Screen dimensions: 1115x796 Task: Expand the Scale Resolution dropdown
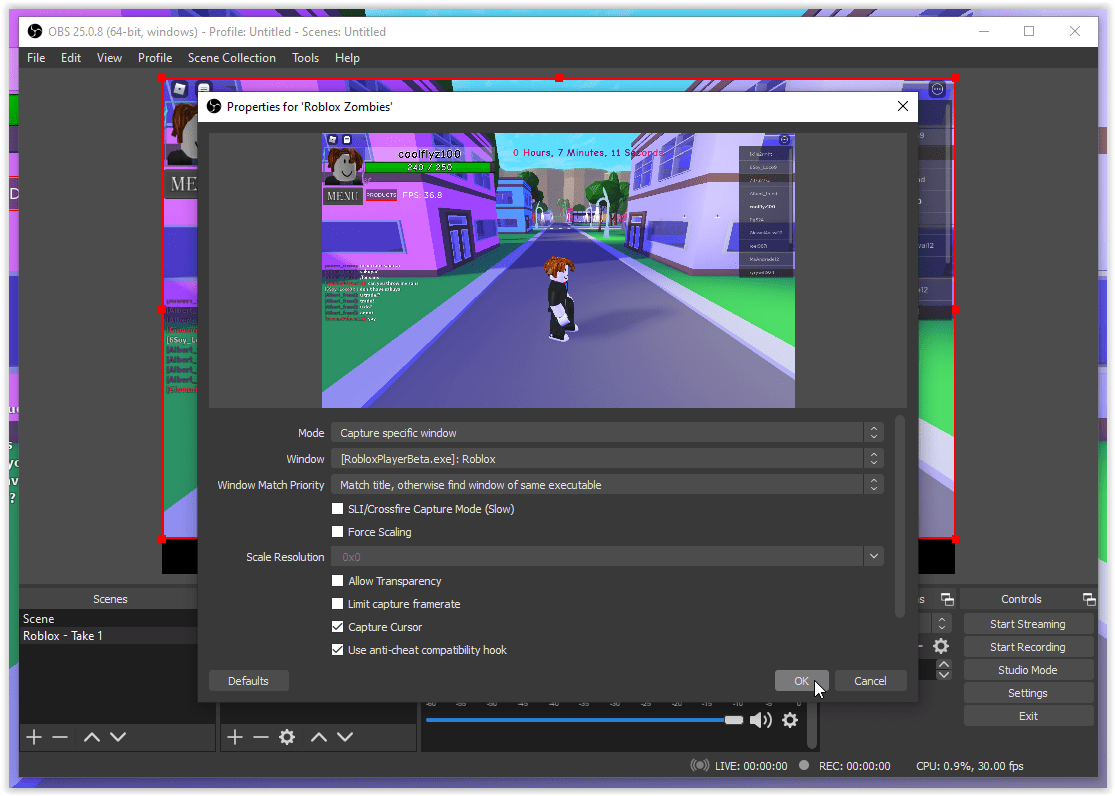point(874,556)
